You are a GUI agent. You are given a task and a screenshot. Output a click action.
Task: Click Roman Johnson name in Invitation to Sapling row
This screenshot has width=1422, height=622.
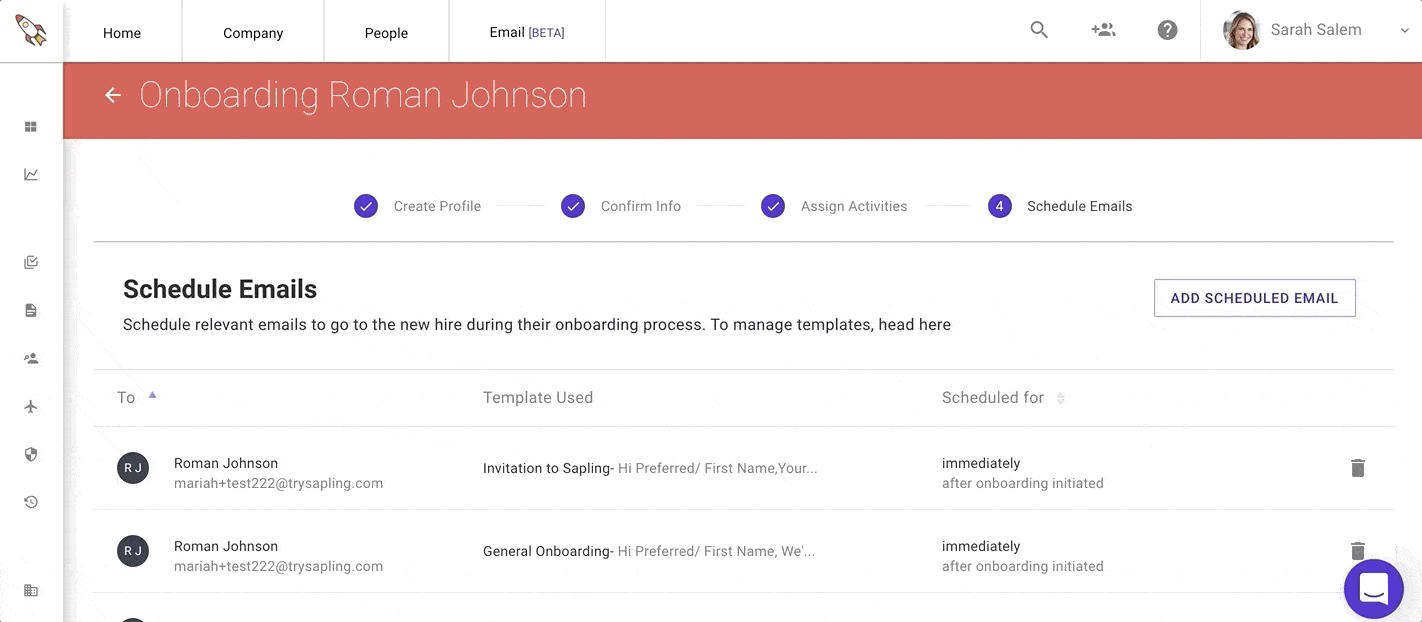tap(226, 463)
